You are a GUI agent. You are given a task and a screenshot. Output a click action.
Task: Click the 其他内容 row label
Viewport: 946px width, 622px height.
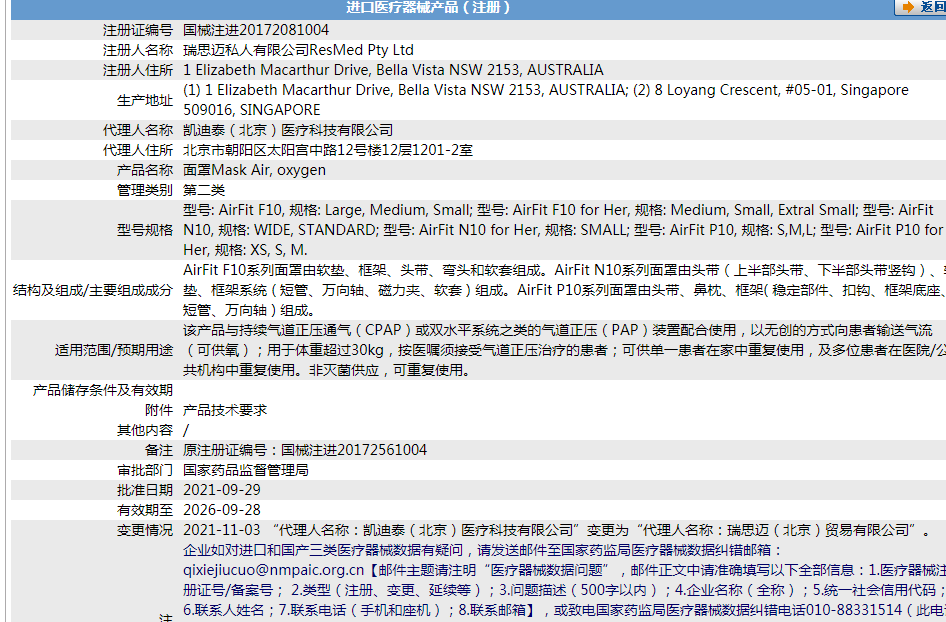click(145, 430)
